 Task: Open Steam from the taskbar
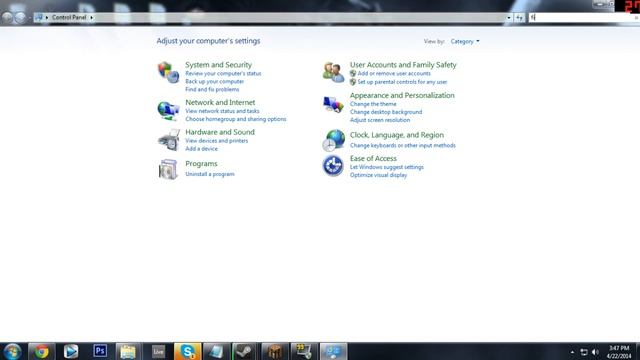pyautogui.click(x=245, y=351)
